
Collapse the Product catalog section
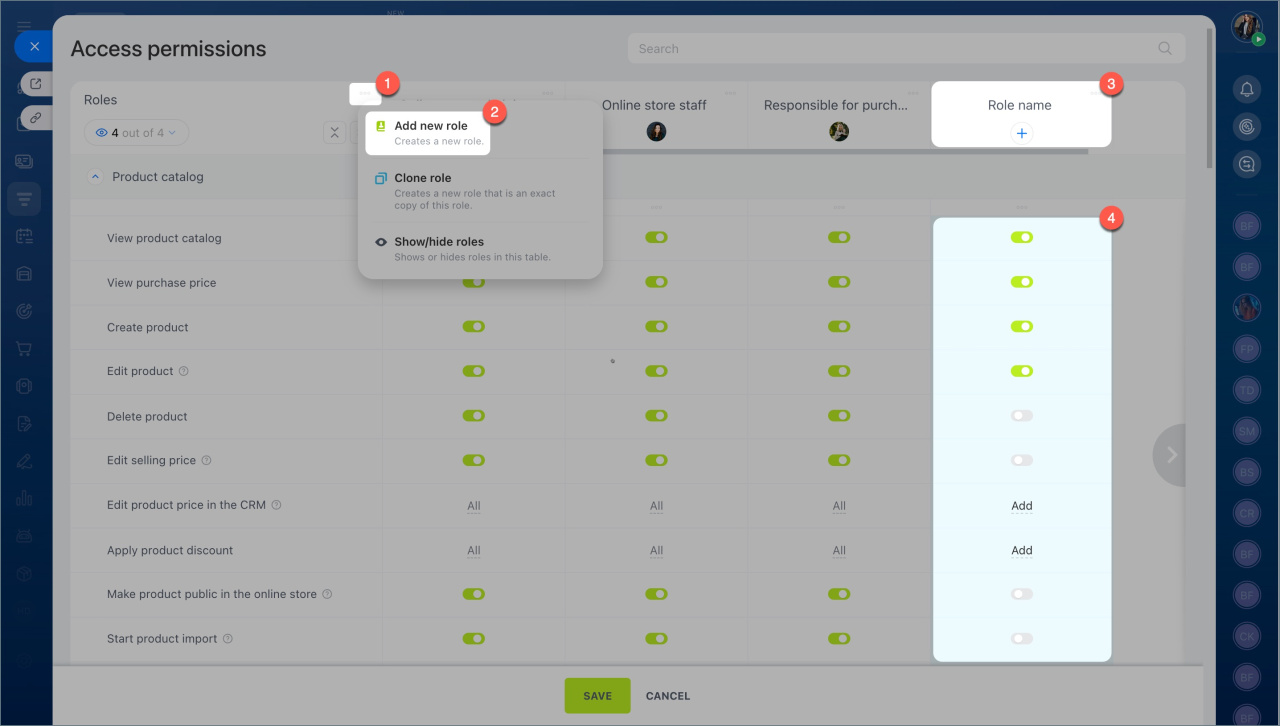(x=96, y=177)
